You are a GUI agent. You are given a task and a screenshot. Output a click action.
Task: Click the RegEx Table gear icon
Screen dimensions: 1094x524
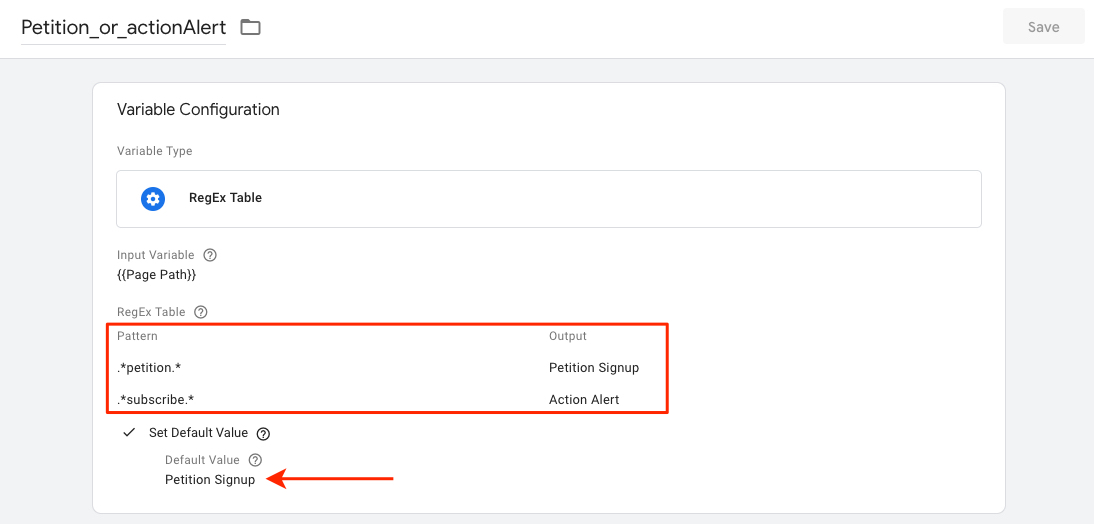(153, 199)
